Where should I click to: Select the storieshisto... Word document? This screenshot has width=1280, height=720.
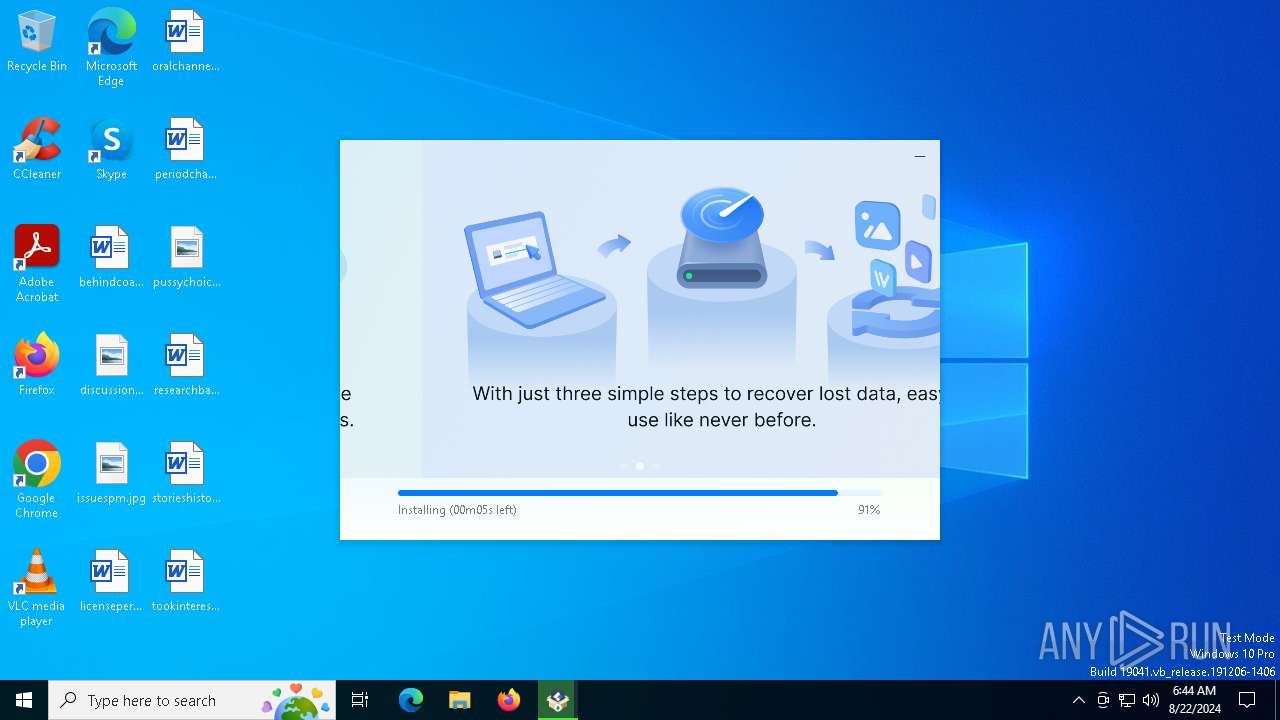click(185, 474)
